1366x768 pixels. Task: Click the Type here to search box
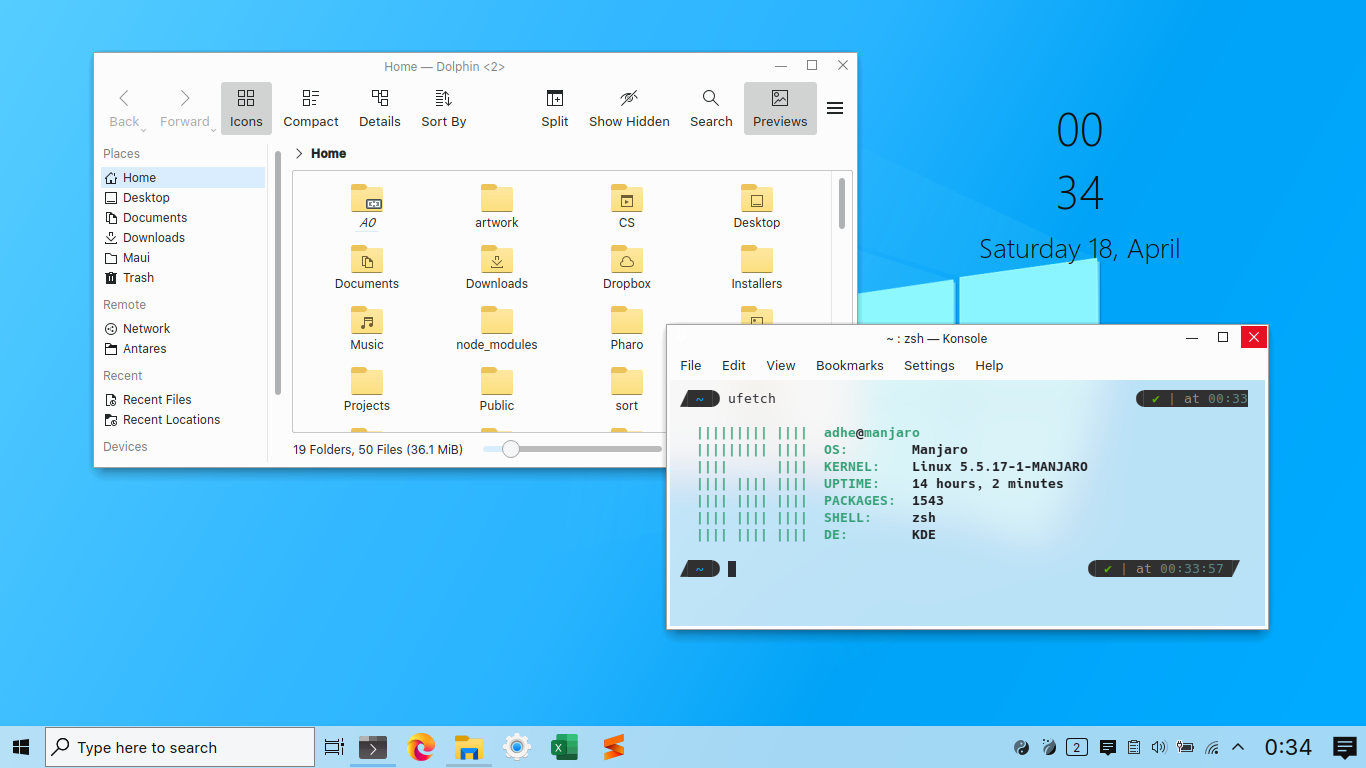pos(180,747)
